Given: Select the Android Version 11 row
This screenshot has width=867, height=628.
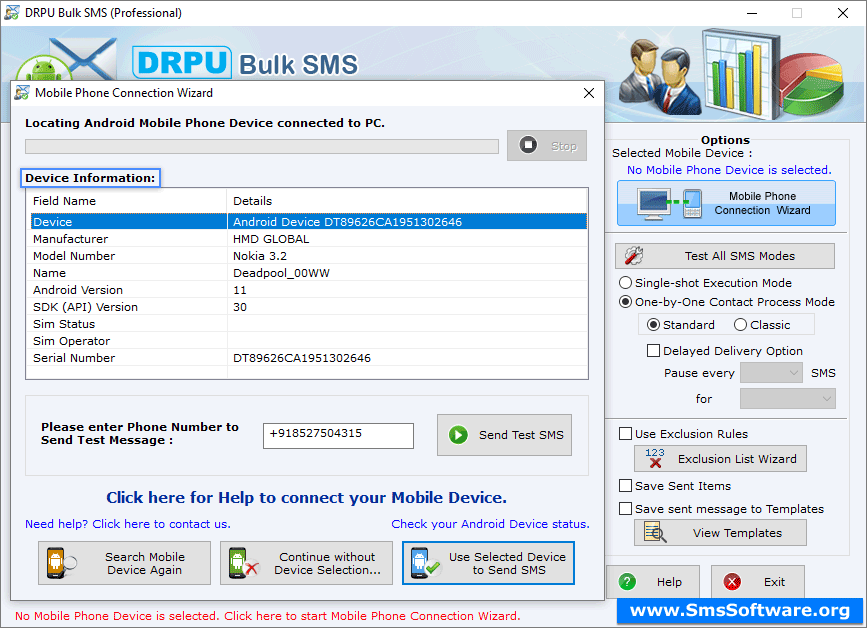Looking at the screenshot, I should tap(309, 290).
